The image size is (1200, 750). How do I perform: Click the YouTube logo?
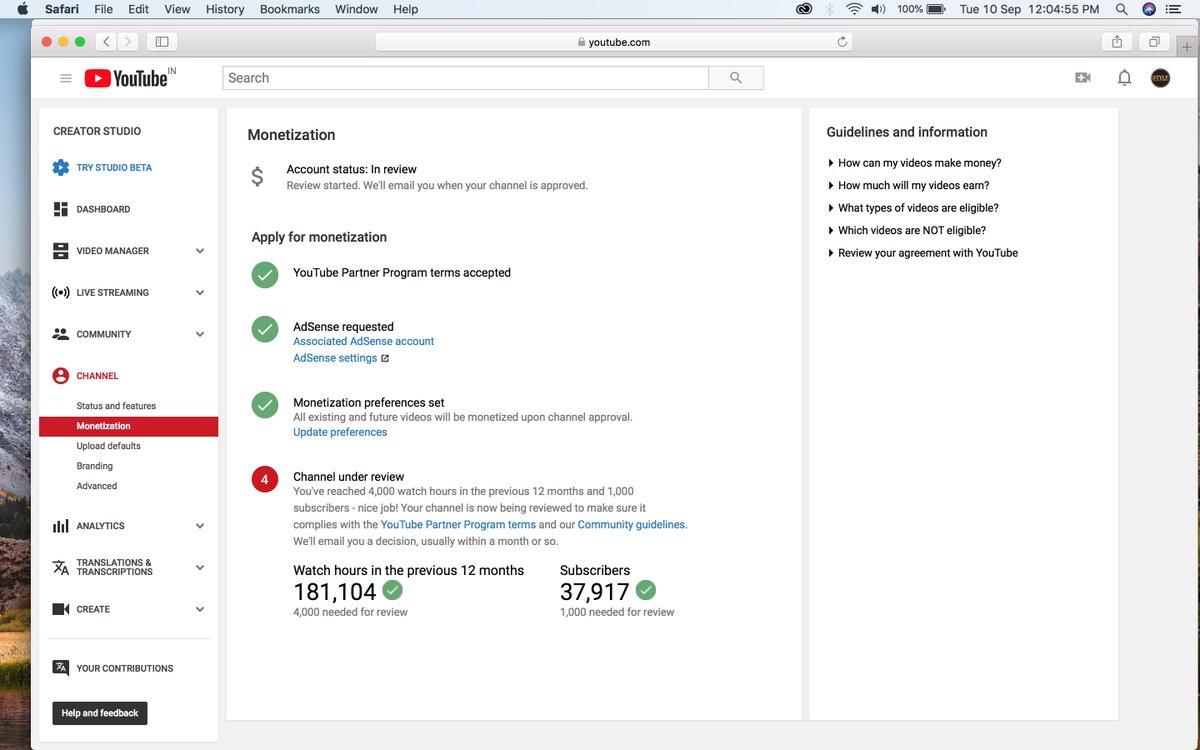(126, 78)
